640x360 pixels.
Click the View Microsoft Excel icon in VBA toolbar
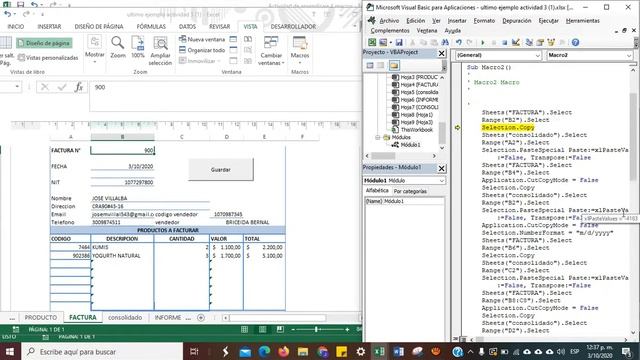[372, 42]
